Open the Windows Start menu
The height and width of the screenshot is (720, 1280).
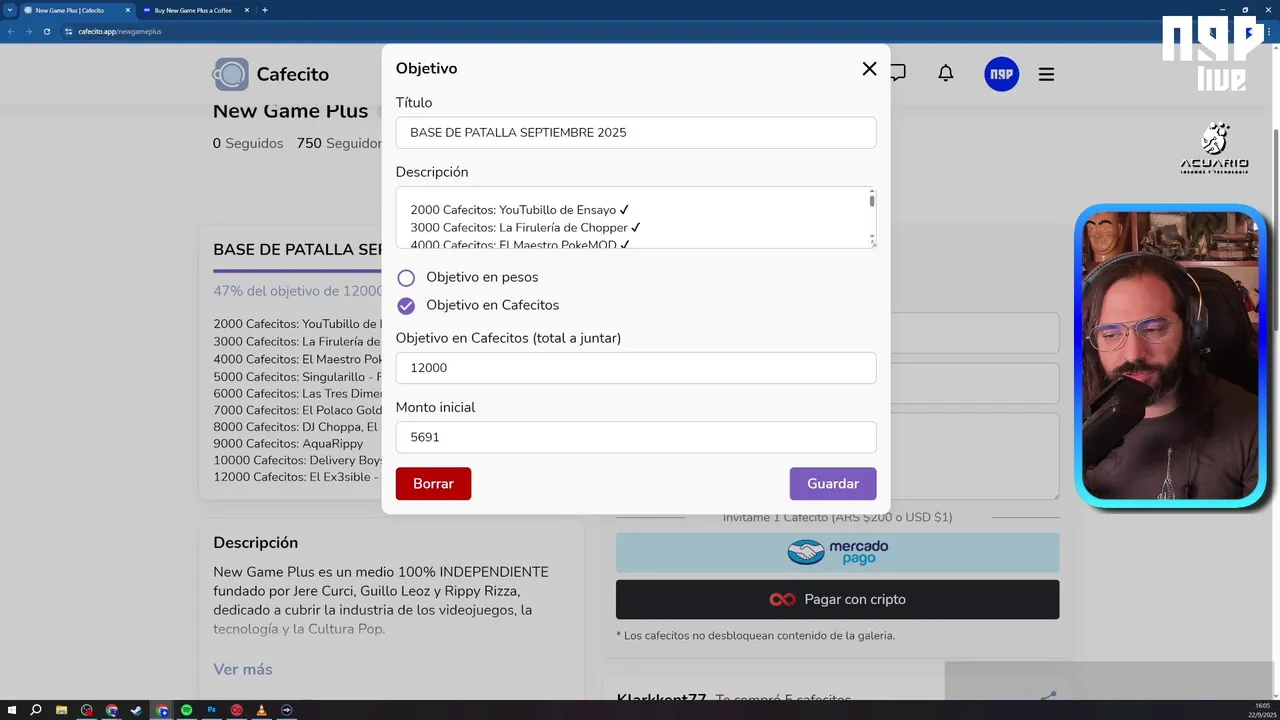pyautogui.click(x=12, y=710)
